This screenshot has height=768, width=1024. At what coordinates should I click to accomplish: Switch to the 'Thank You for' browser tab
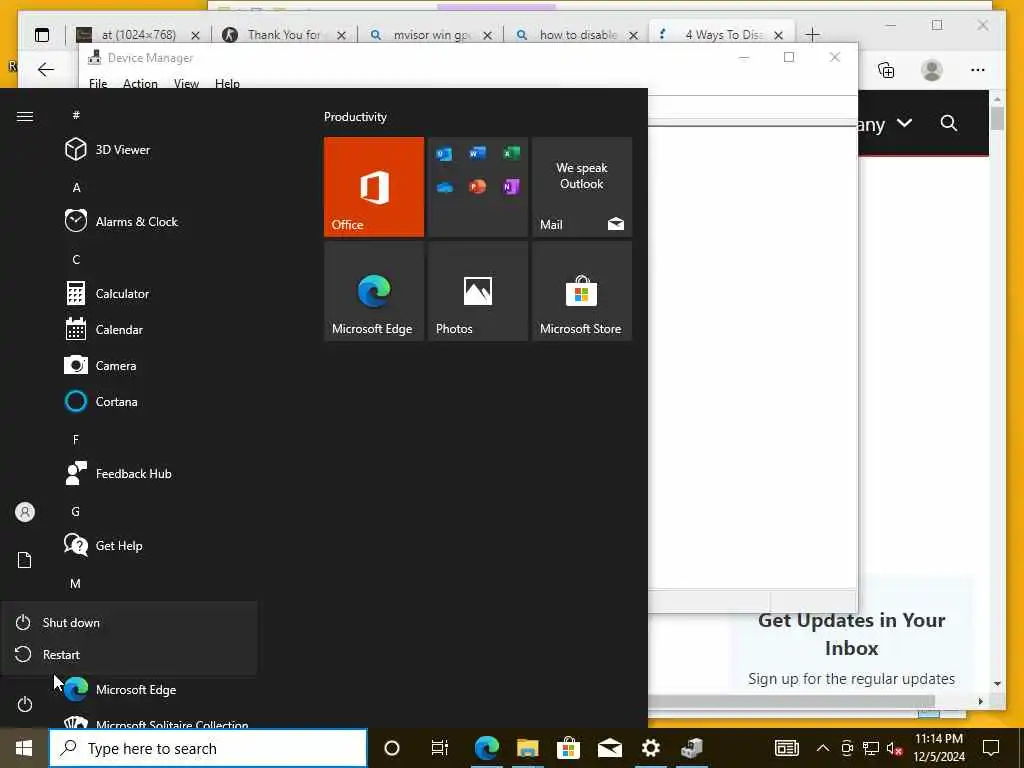point(285,35)
